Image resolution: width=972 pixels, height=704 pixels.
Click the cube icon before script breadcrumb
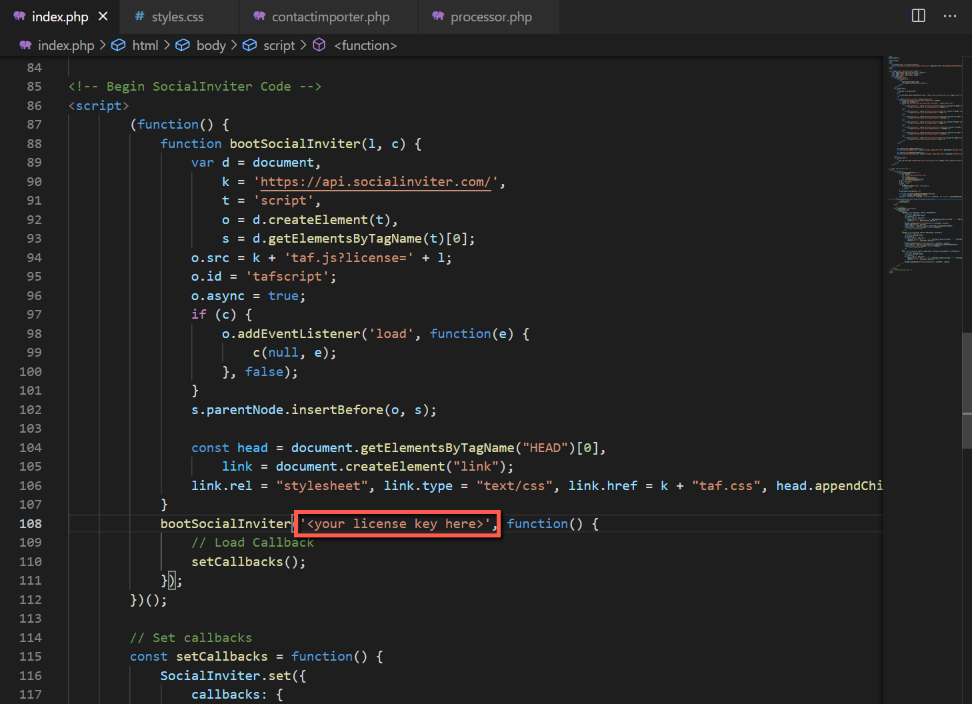pyautogui.click(x=249, y=45)
